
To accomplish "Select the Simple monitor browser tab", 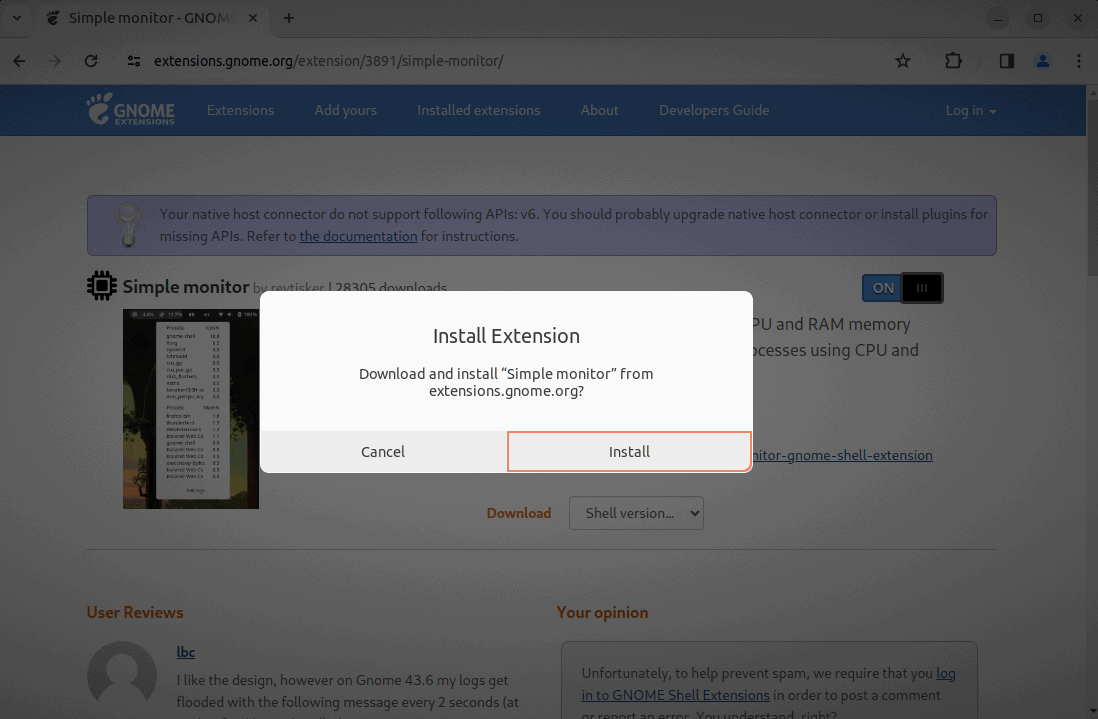I will (x=150, y=18).
